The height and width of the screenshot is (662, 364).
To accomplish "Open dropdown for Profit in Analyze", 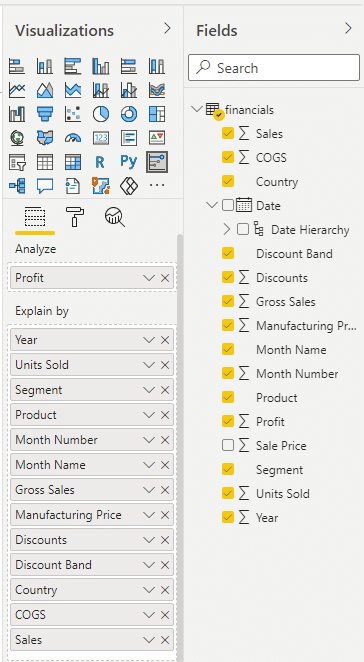I will [x=149, y=278].
